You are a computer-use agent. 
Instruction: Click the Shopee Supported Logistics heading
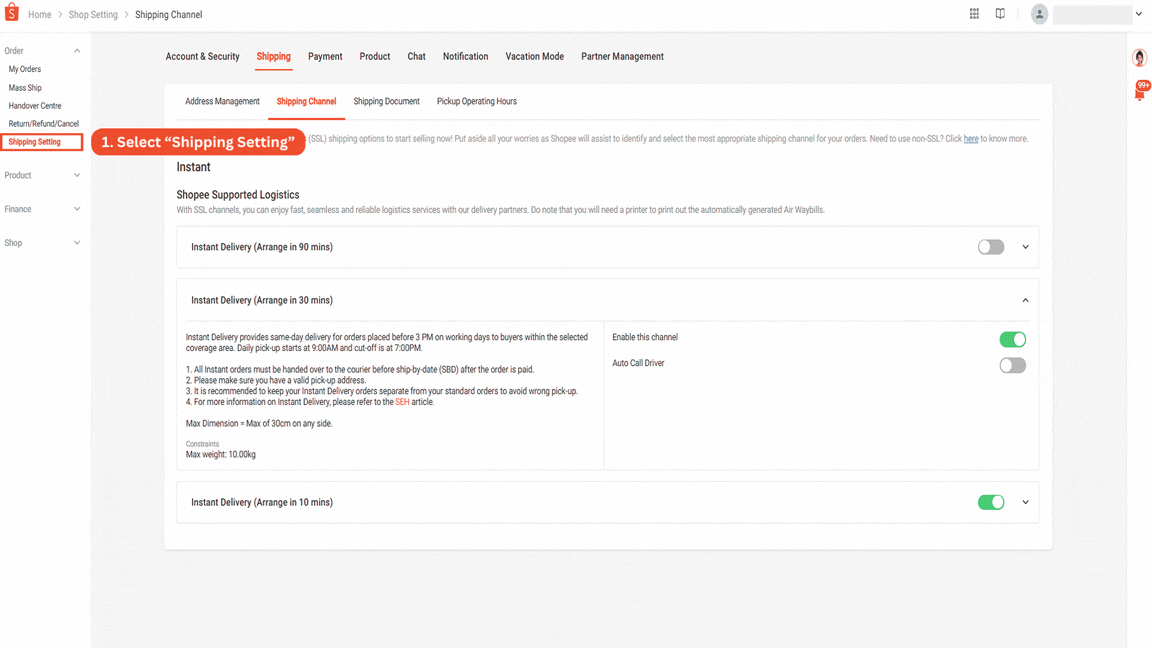tap(238, 195)
